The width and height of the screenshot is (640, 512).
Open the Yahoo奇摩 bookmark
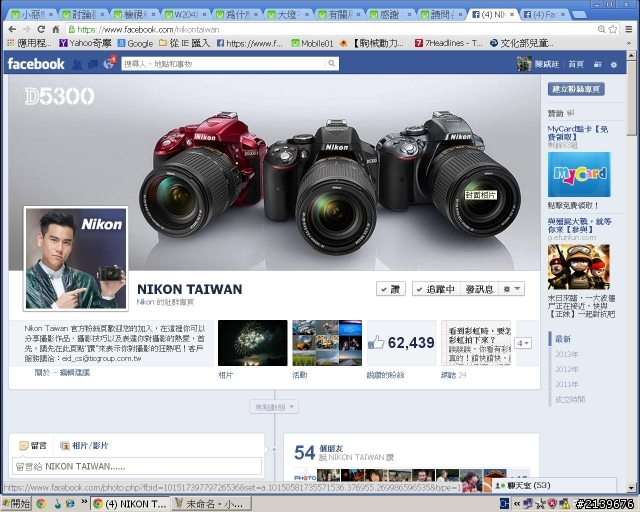(85, 43)
